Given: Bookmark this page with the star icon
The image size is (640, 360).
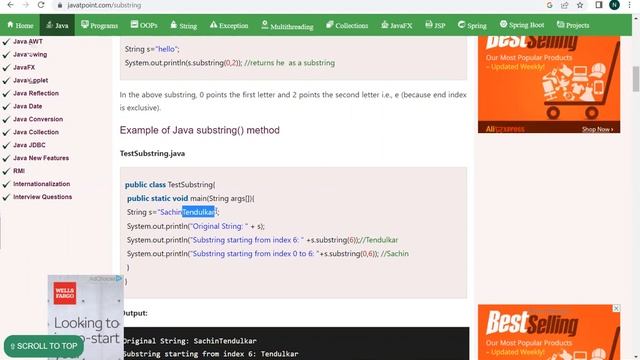Looking at the screenshot, I should [580, 5].
